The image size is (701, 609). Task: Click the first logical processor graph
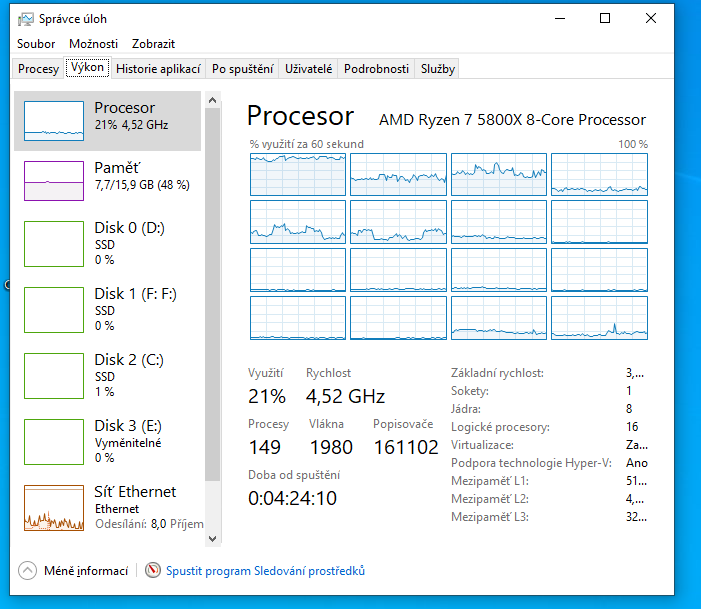tap(297, 175)
